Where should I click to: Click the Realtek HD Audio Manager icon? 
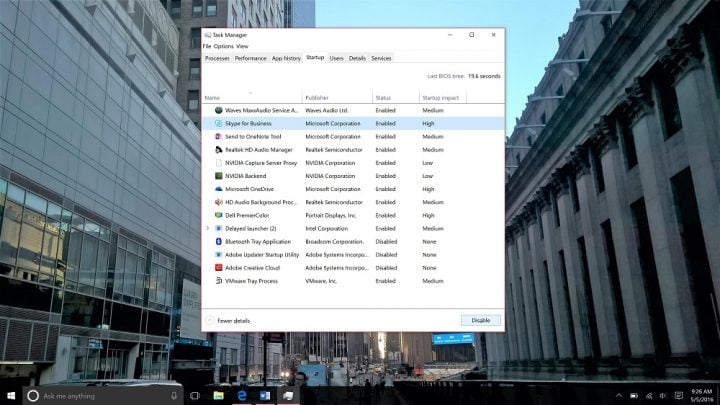pos(219,150)
